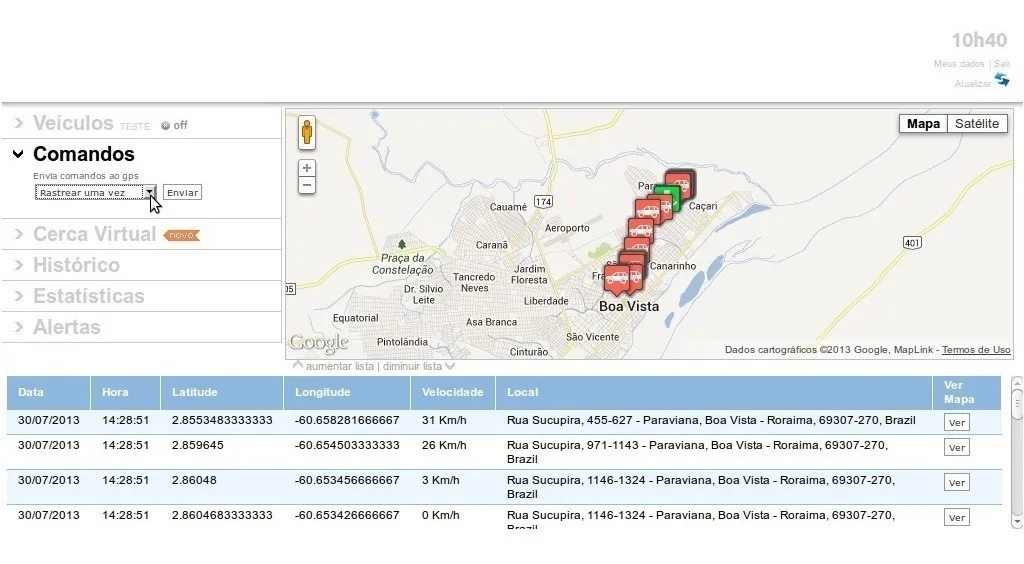Click the lowest red vehicle marker above Boa Vista
This screenshot has width=1024, height=564.
[x=617, y=280]
